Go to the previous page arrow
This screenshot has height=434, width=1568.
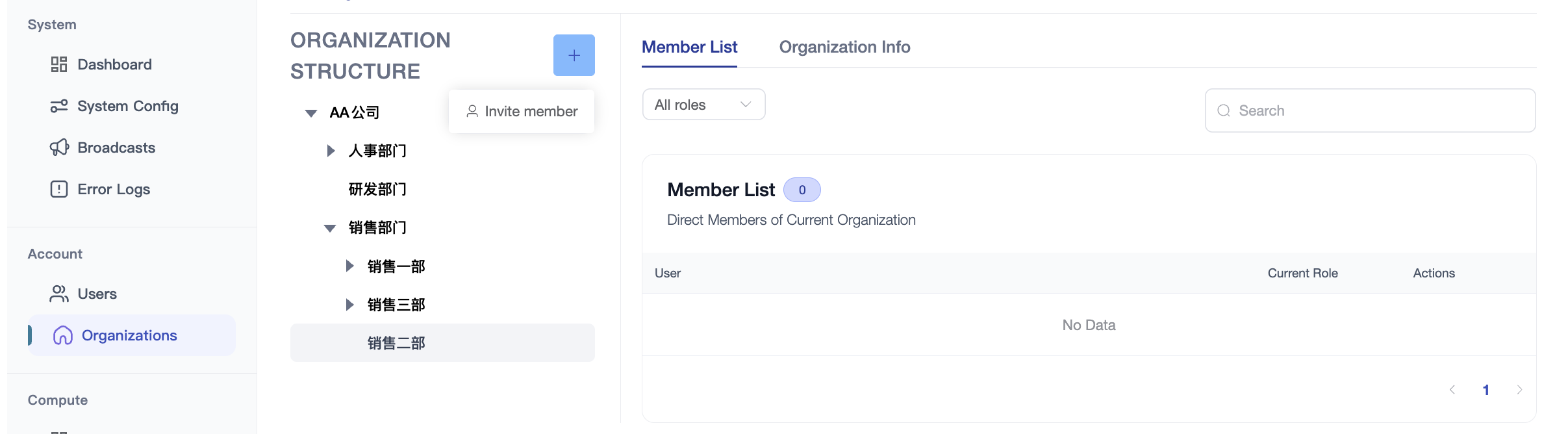pyautogui.click(x=1452, y=390)
